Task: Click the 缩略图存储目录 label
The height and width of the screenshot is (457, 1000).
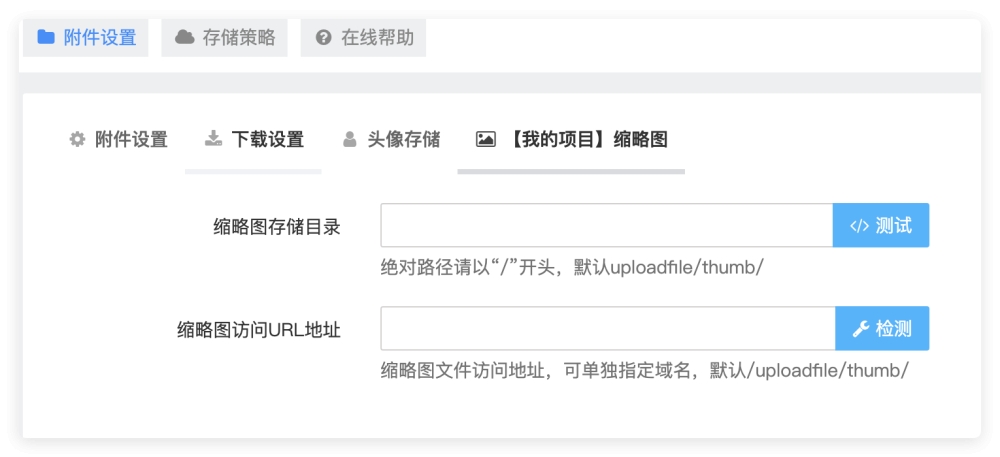Action: 277,226
